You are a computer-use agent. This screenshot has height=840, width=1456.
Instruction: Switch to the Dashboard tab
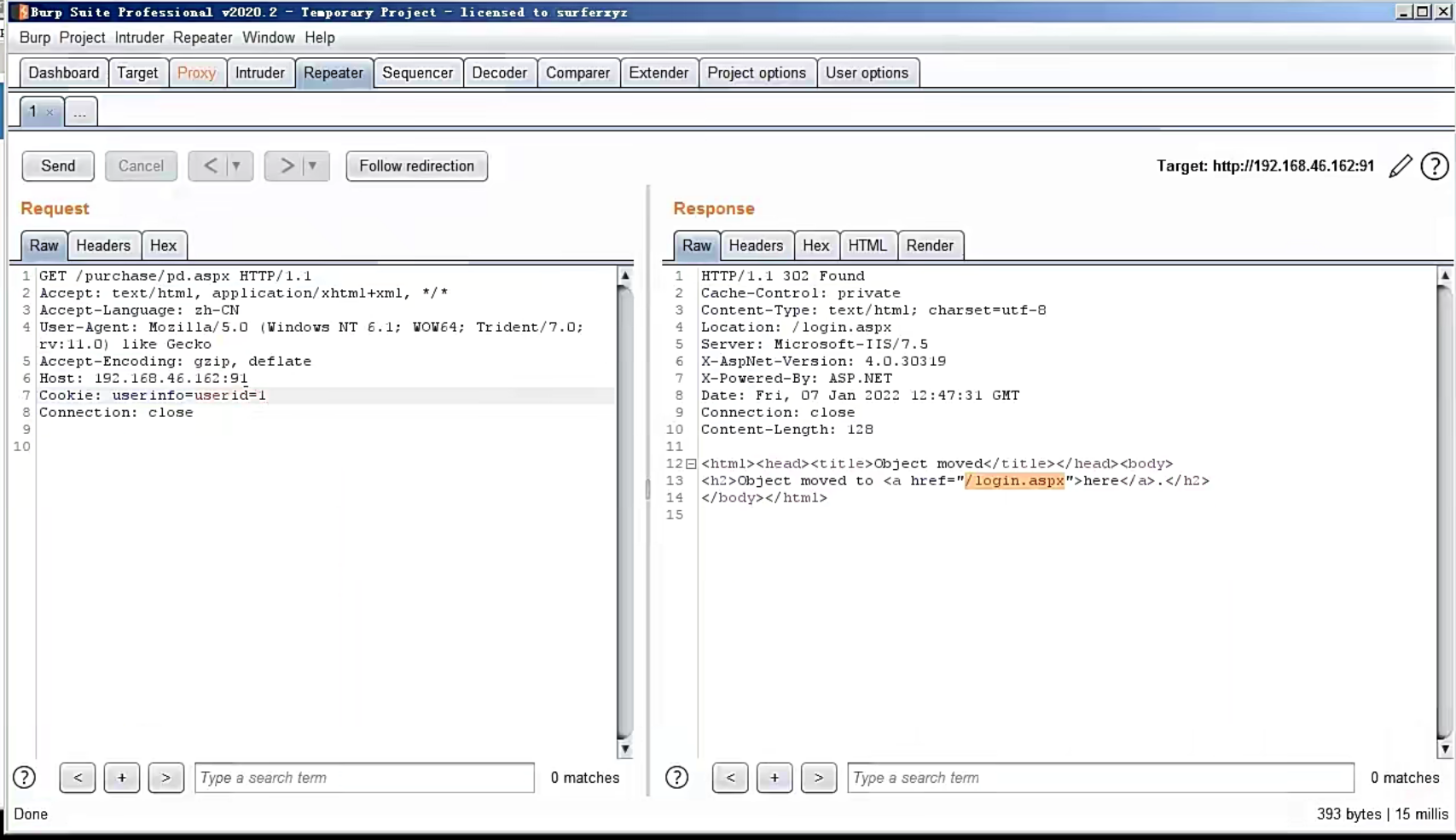pos(64,72)
